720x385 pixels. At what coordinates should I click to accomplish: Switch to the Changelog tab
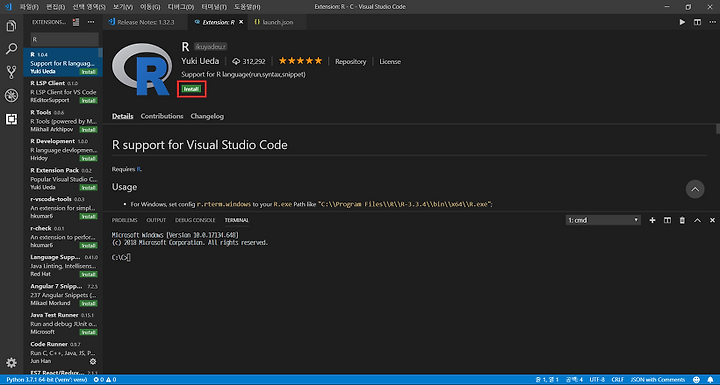click(207, 116)
